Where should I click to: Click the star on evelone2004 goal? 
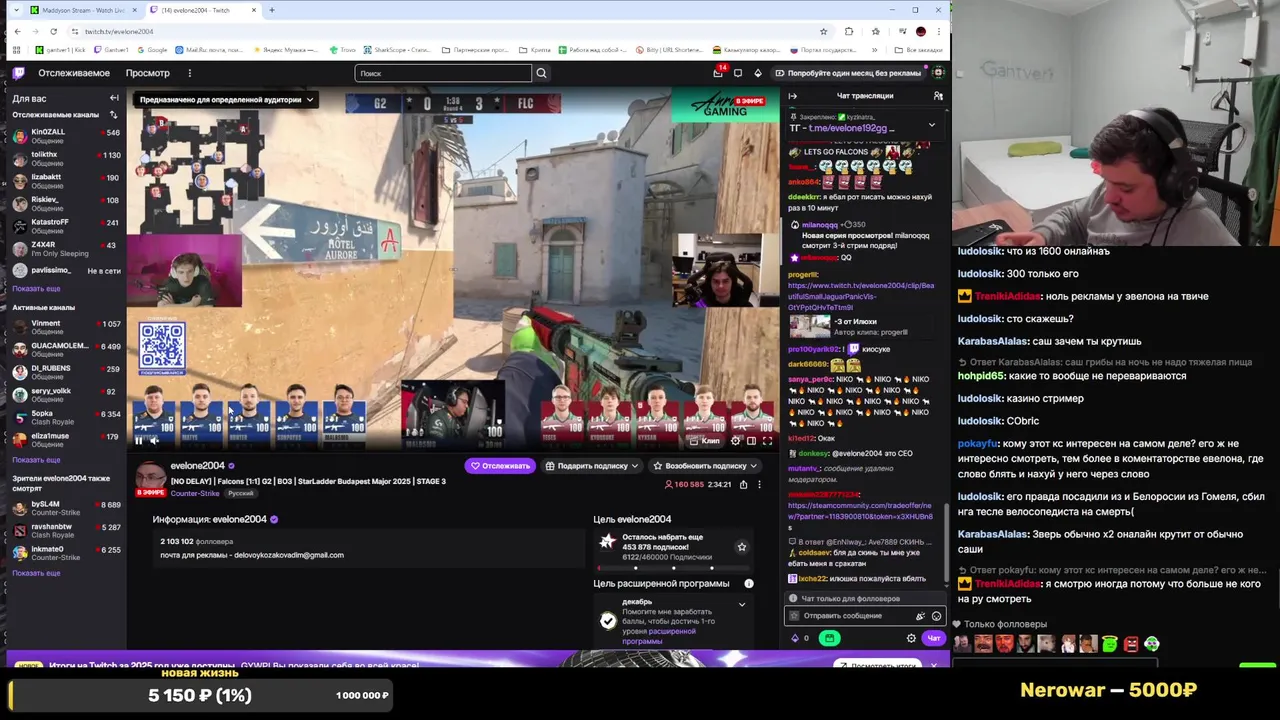click(x=741, y=547)
